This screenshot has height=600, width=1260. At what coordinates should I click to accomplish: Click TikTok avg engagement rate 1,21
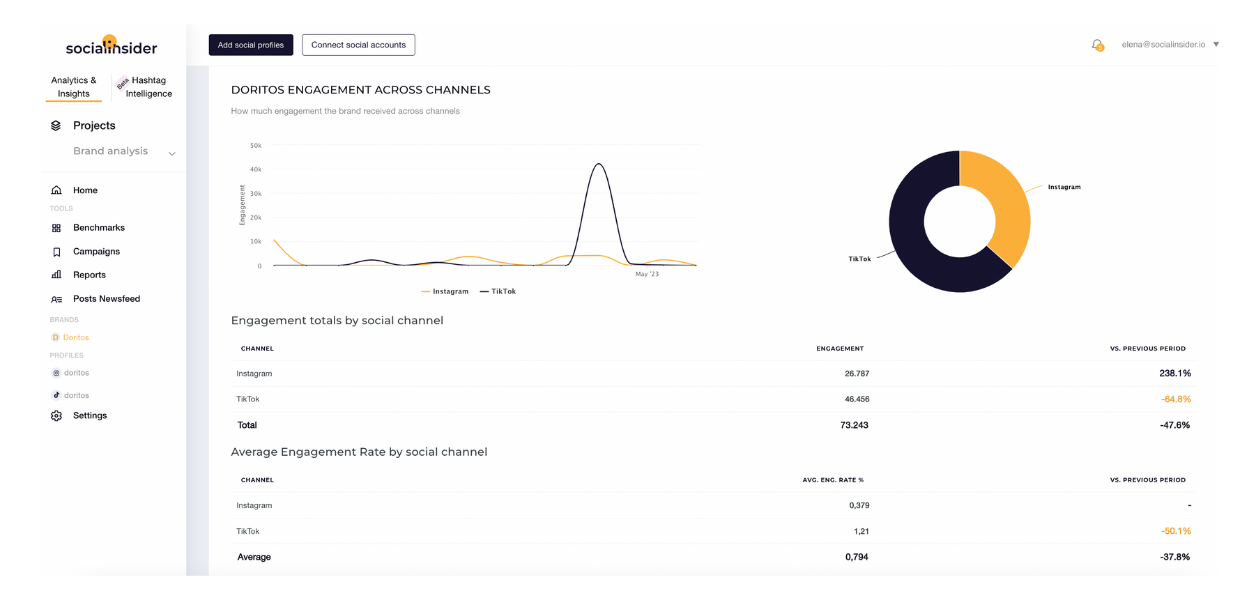pyautogui.click(x=861, y=531)
